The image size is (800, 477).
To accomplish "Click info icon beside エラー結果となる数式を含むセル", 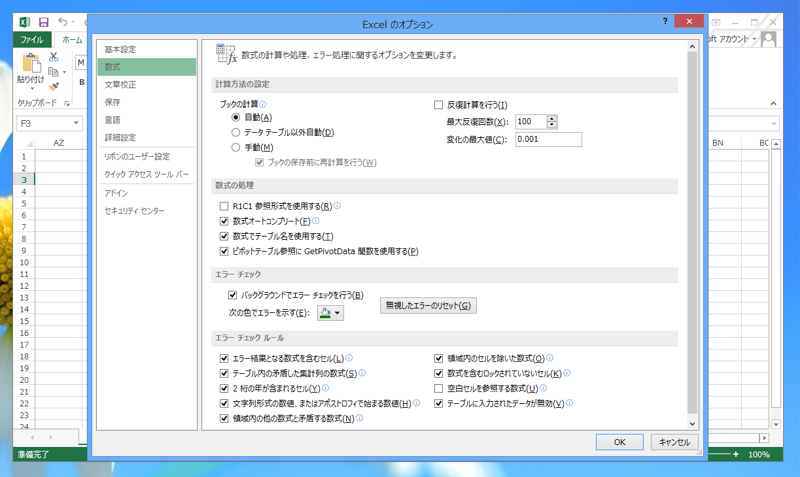I will 349,358.
